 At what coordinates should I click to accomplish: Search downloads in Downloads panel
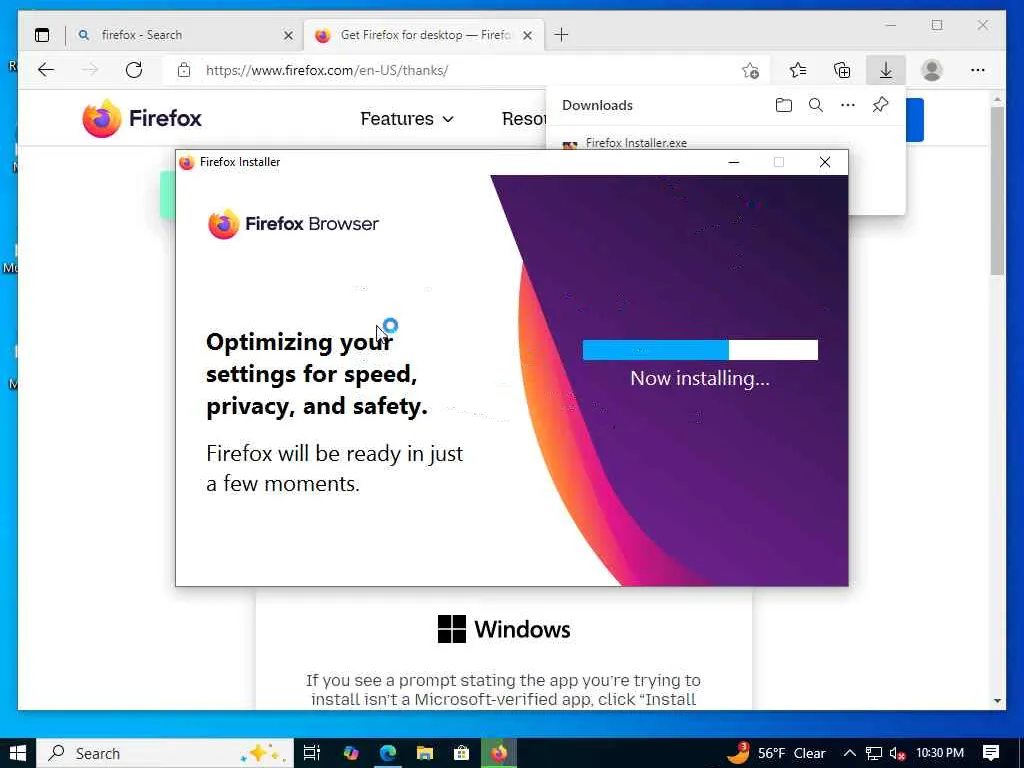tap(816, 105)
